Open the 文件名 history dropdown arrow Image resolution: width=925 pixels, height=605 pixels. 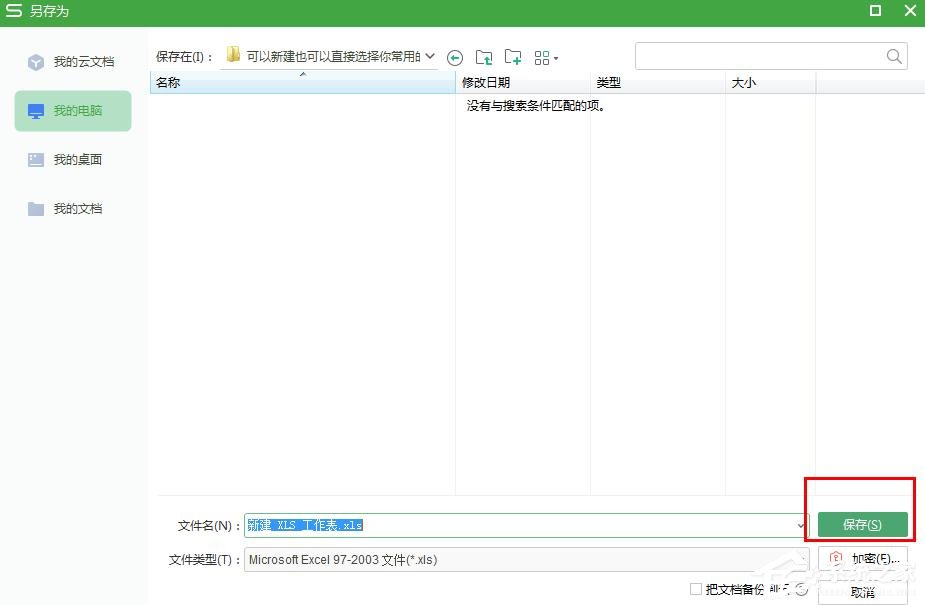pyautogui.click(x=799, y=525)
